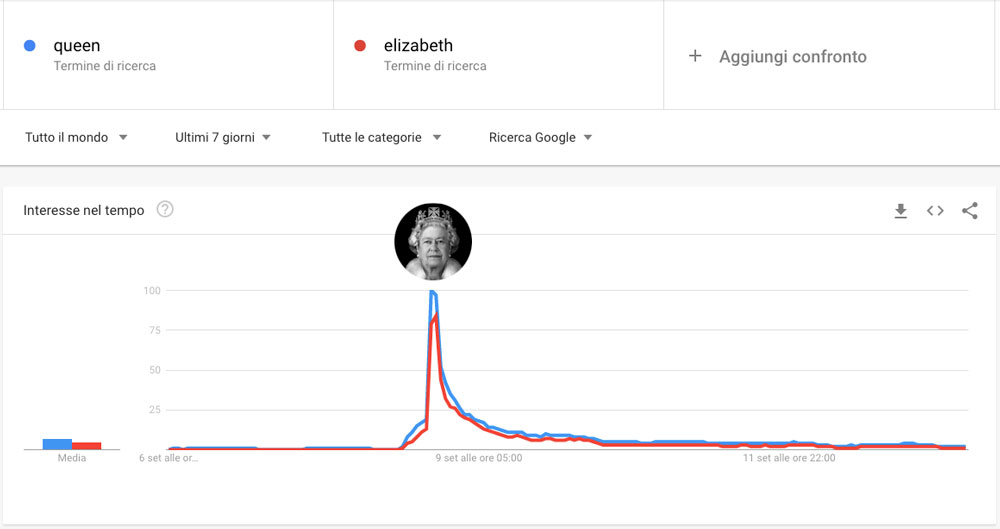Click the blue Media average bar
Screen dimensions: 1000x529
click(57, 444)
